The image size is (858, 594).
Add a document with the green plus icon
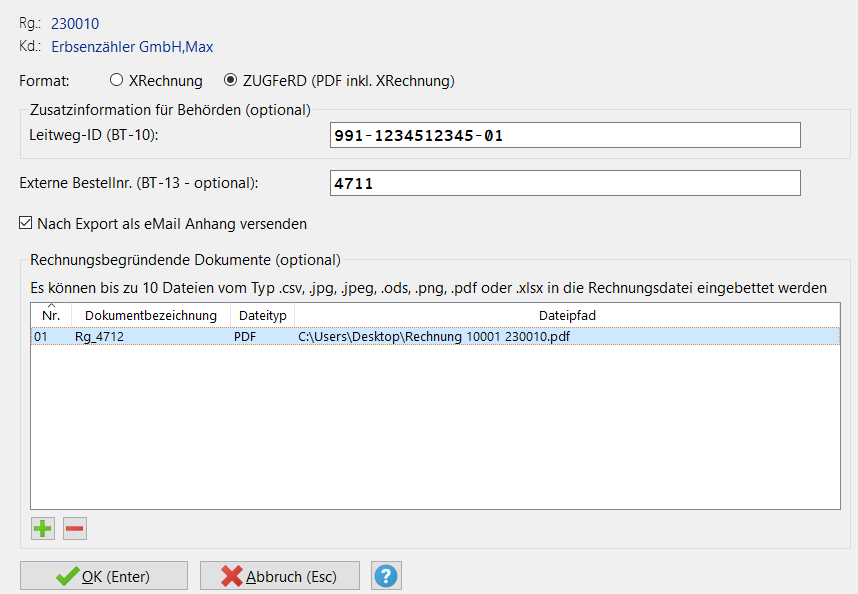click(43, 528)
